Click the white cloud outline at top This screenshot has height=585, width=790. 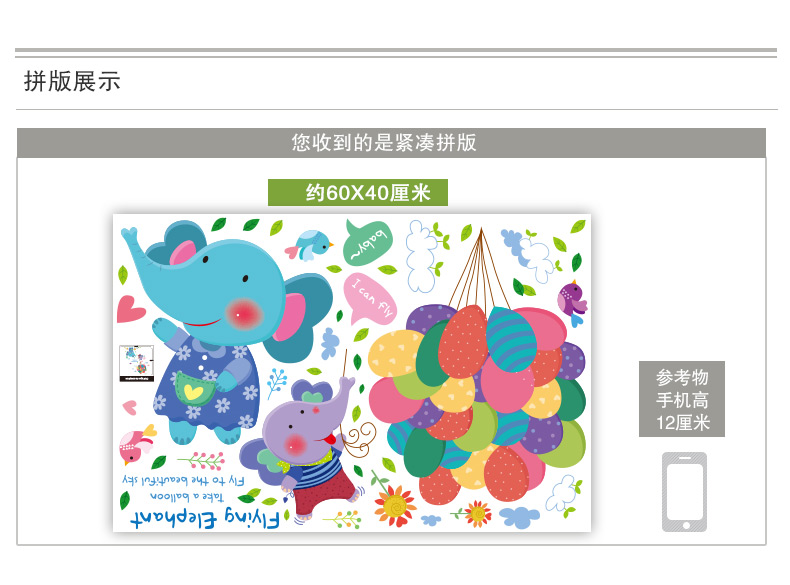point(422,256)
